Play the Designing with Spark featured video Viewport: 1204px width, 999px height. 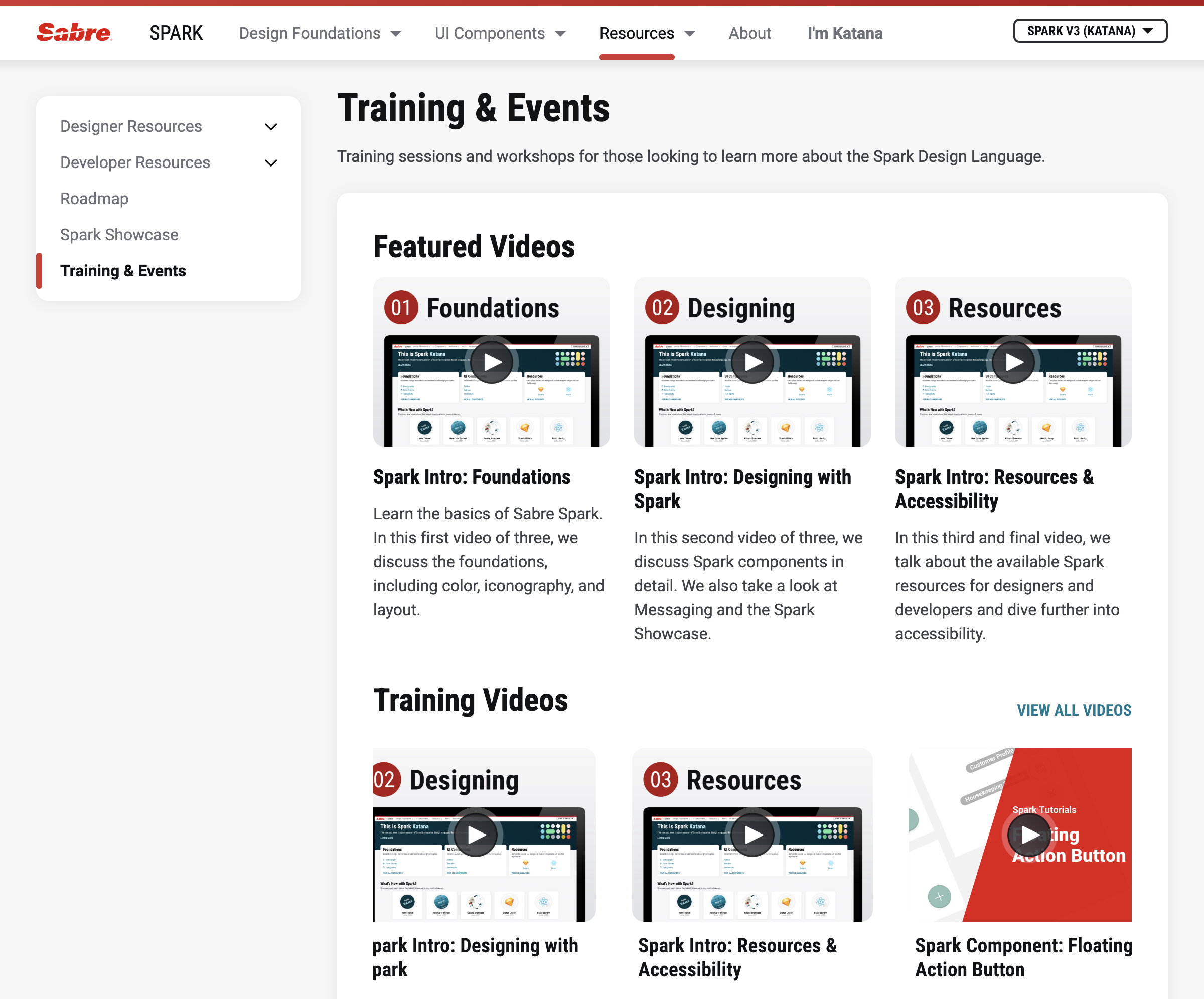pyautogui.click(x=752, y=361)
